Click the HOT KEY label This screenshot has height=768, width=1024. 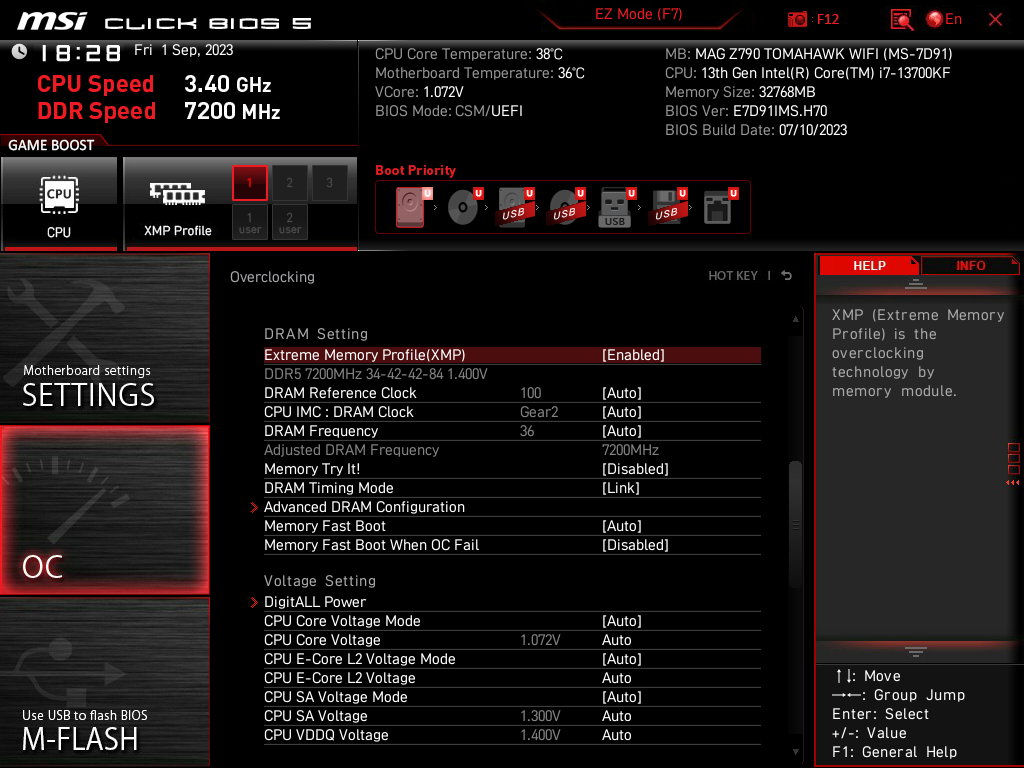coord(733,276)
